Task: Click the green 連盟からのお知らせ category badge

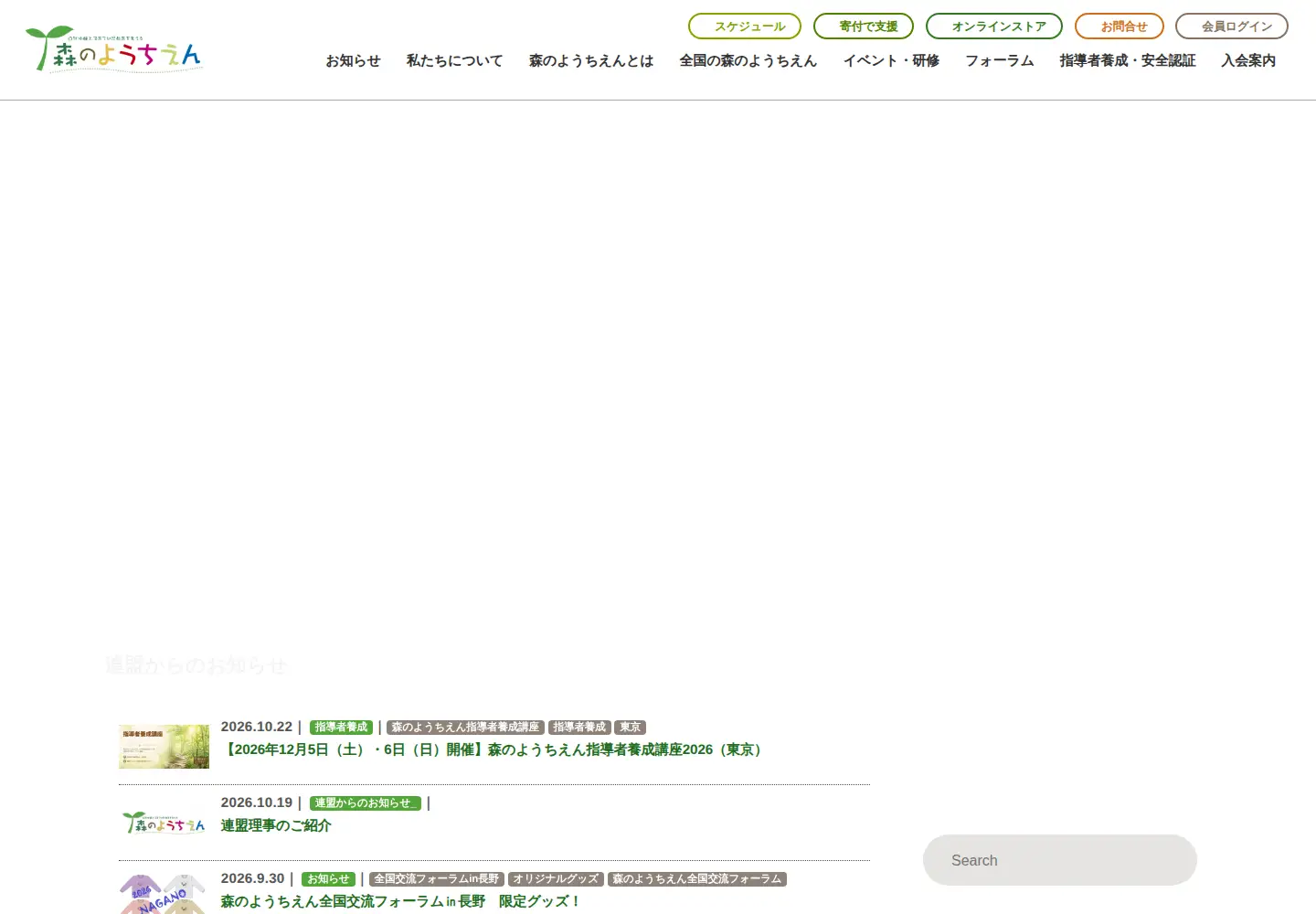Action: pos(366,803)
